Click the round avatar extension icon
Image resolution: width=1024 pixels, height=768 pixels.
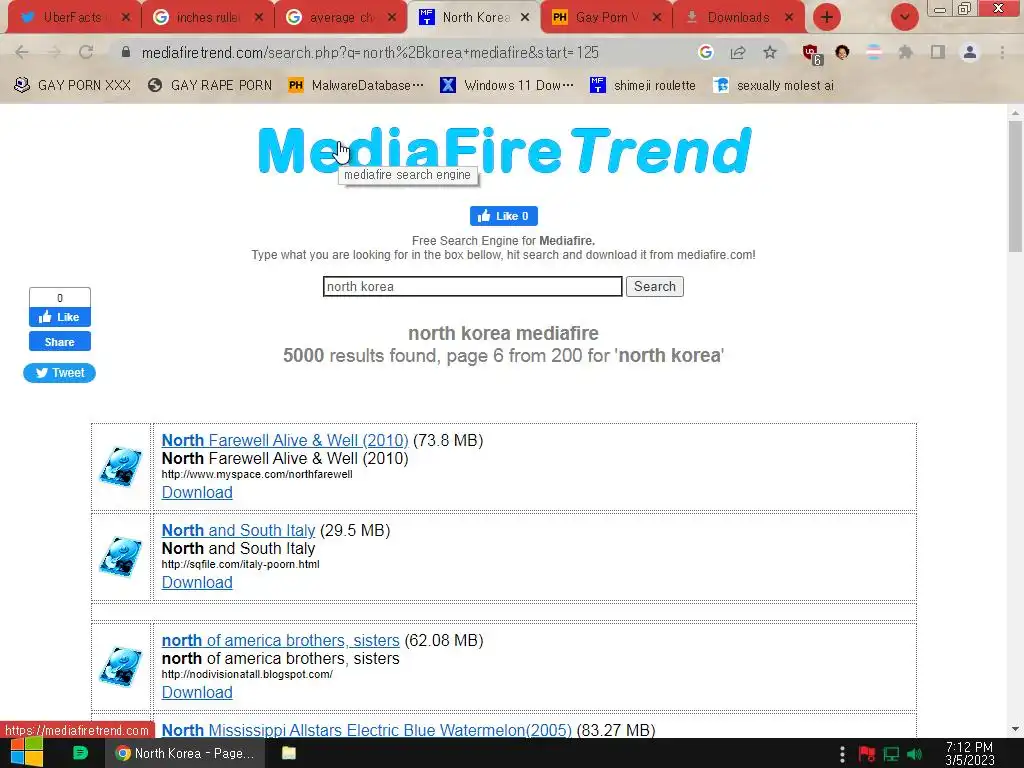click(842, 52)
